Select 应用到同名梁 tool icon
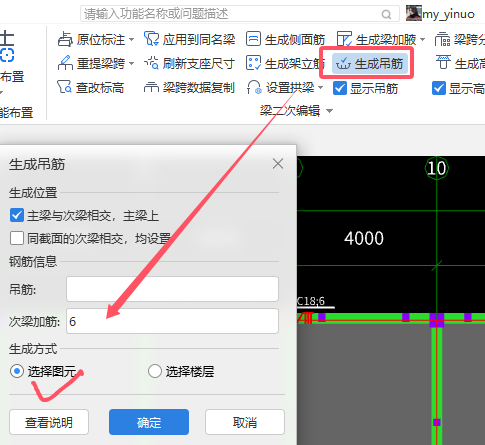 pos(151,39)
